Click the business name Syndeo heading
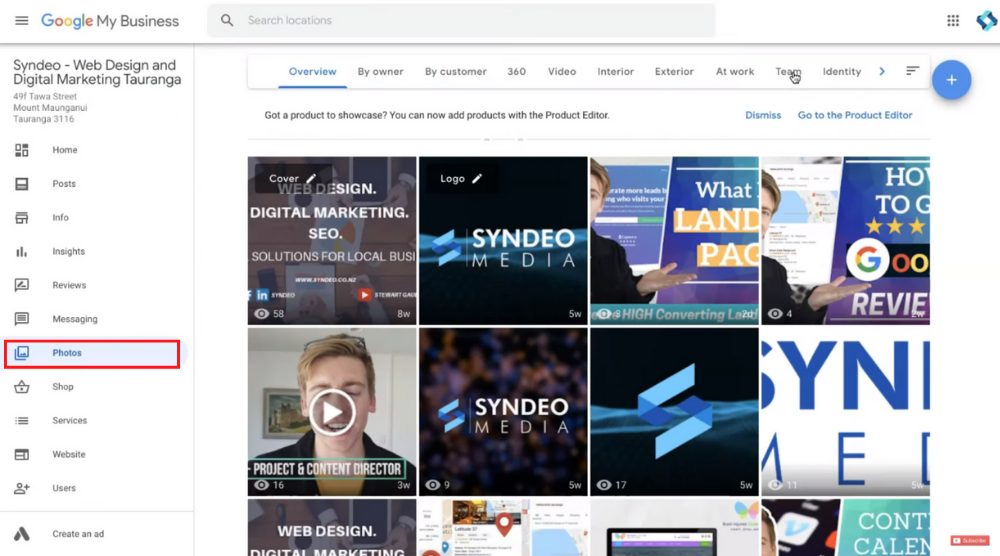Viewport: 1000px width, 556px height. click(x=97, y=72)
